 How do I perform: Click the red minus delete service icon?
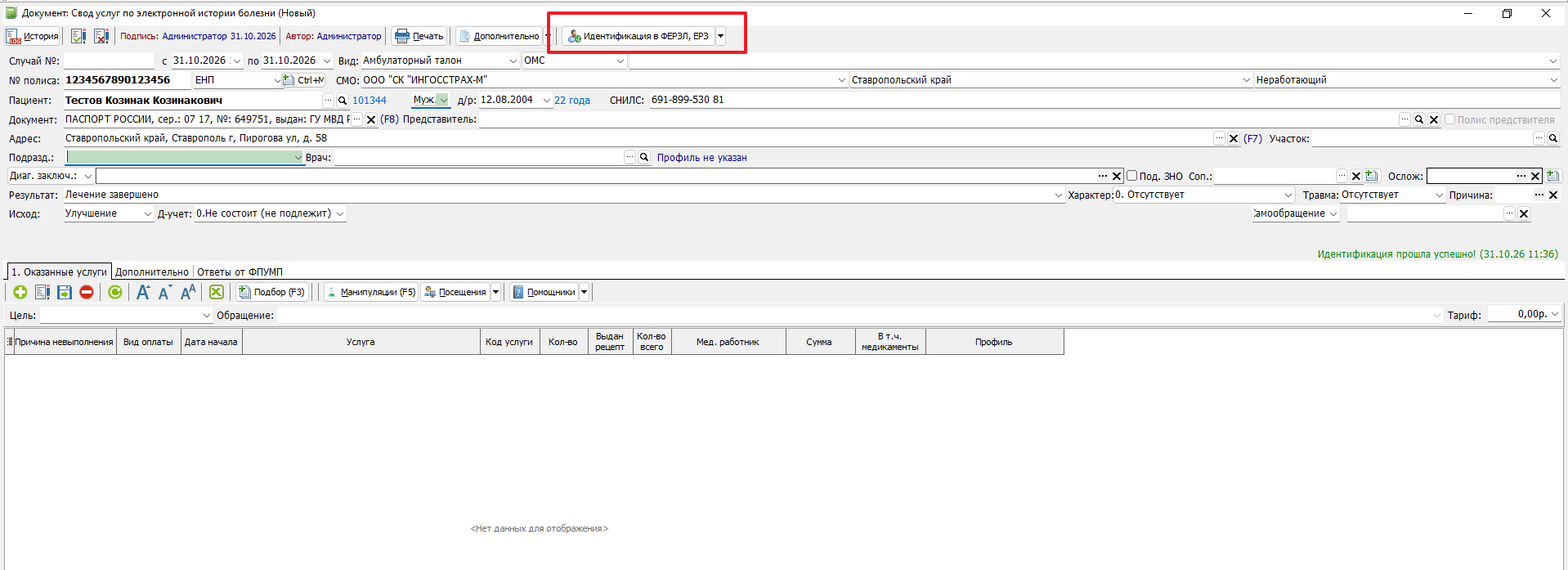87,292
